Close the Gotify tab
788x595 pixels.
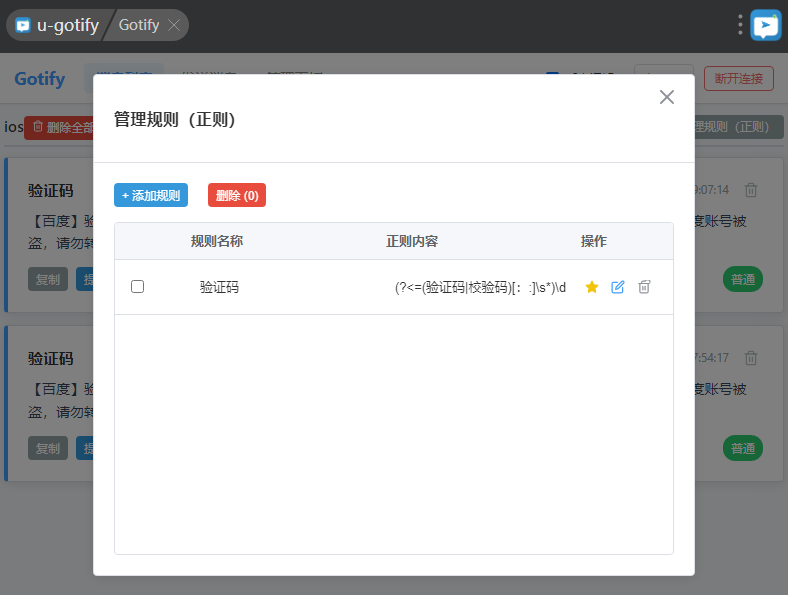[175, 25]
